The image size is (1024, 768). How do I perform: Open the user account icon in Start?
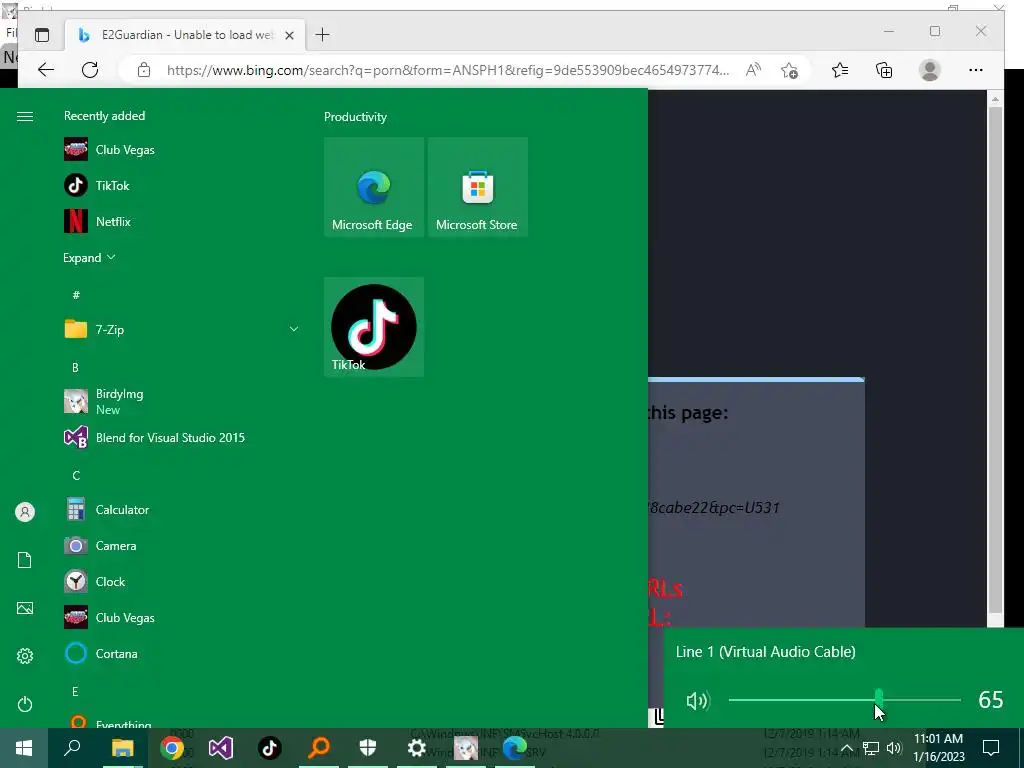[x=25, y=512]
